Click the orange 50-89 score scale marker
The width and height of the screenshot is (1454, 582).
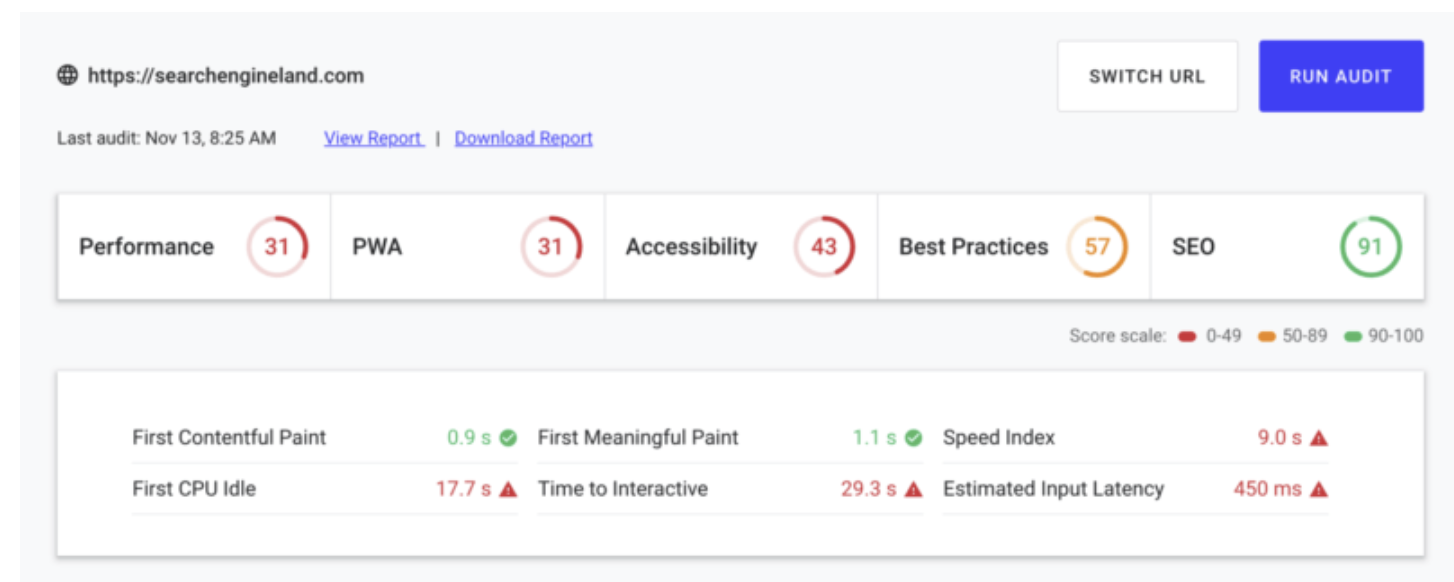[1267, 337]
